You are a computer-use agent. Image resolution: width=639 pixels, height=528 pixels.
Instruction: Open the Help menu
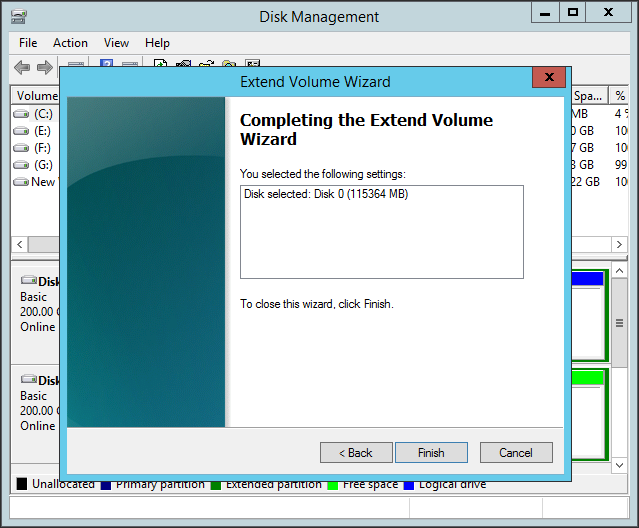[157, 43]
